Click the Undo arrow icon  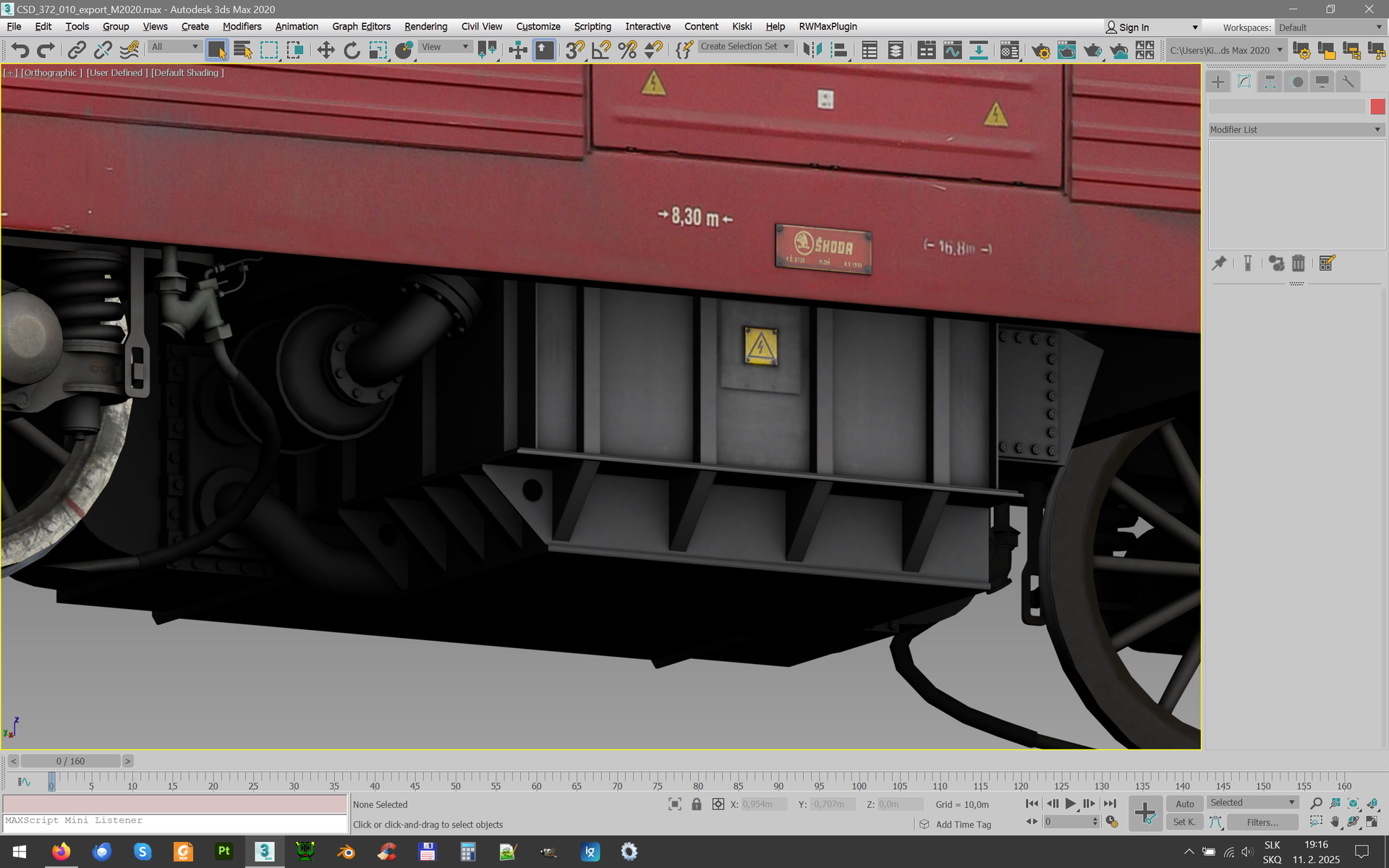(20, 50)
